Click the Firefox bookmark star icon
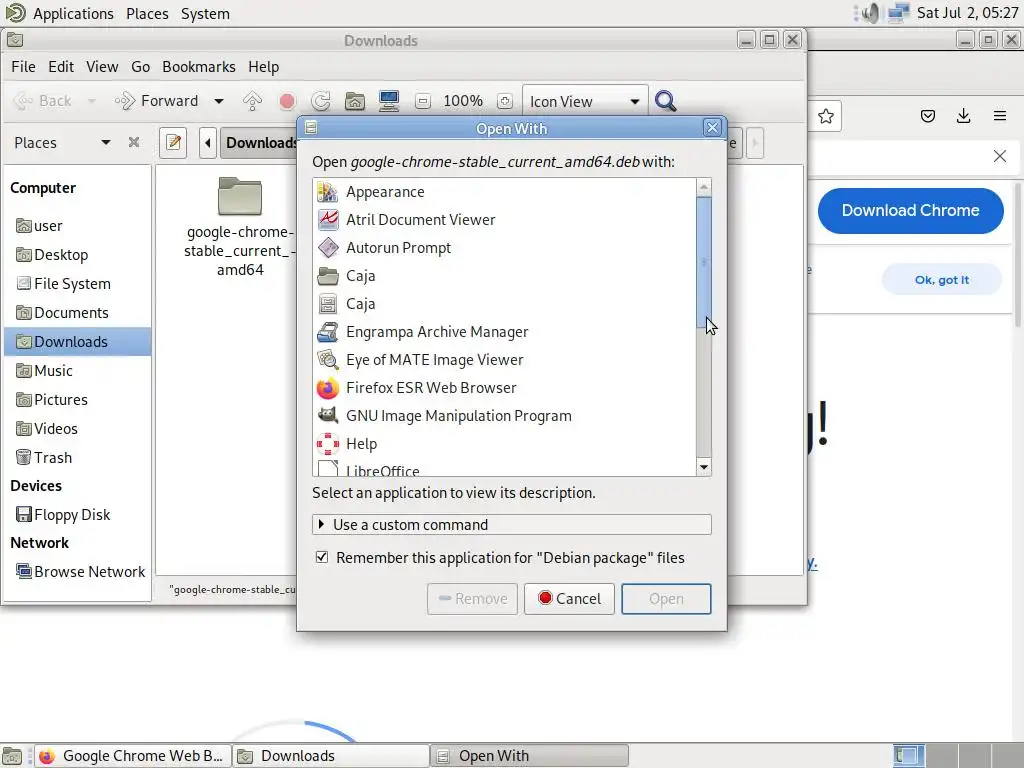 (x=825, y=117)
